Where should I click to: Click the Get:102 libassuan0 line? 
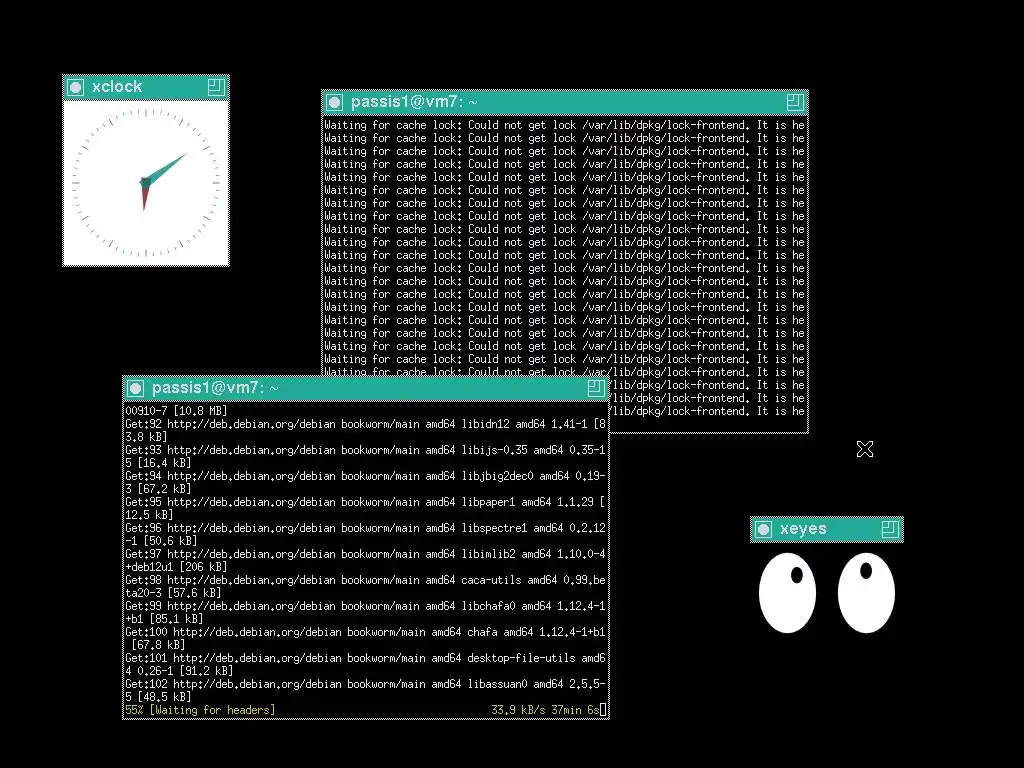click(x=366, y=684)
